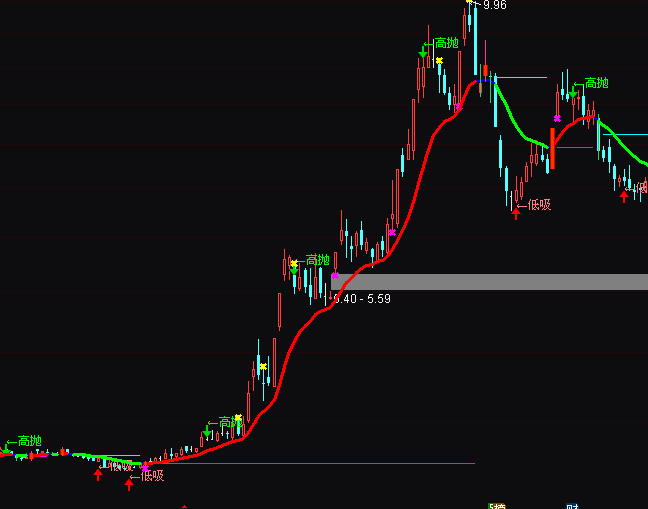The height and width of the screenshot is (509, 648).
Task: Click the 5.40 - 5.59 price range text
Action: (x=362, y=299)
